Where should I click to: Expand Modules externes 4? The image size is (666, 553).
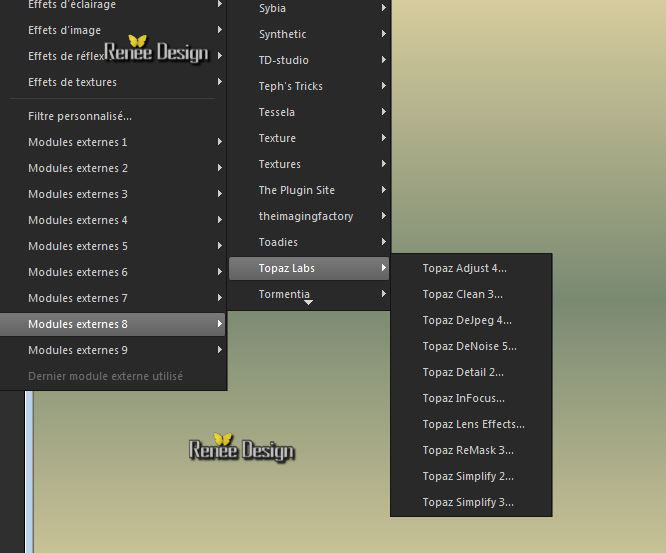pyautogui.click(x=113, y=220)
